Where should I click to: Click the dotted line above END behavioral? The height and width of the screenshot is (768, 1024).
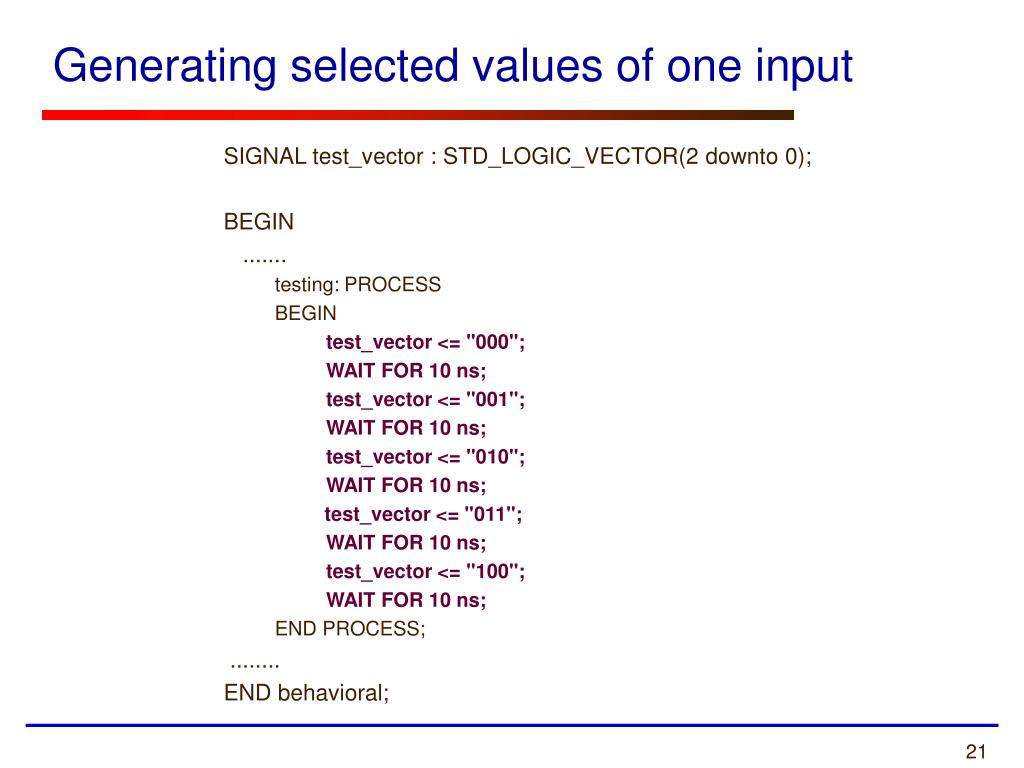(x=254, y=662)
